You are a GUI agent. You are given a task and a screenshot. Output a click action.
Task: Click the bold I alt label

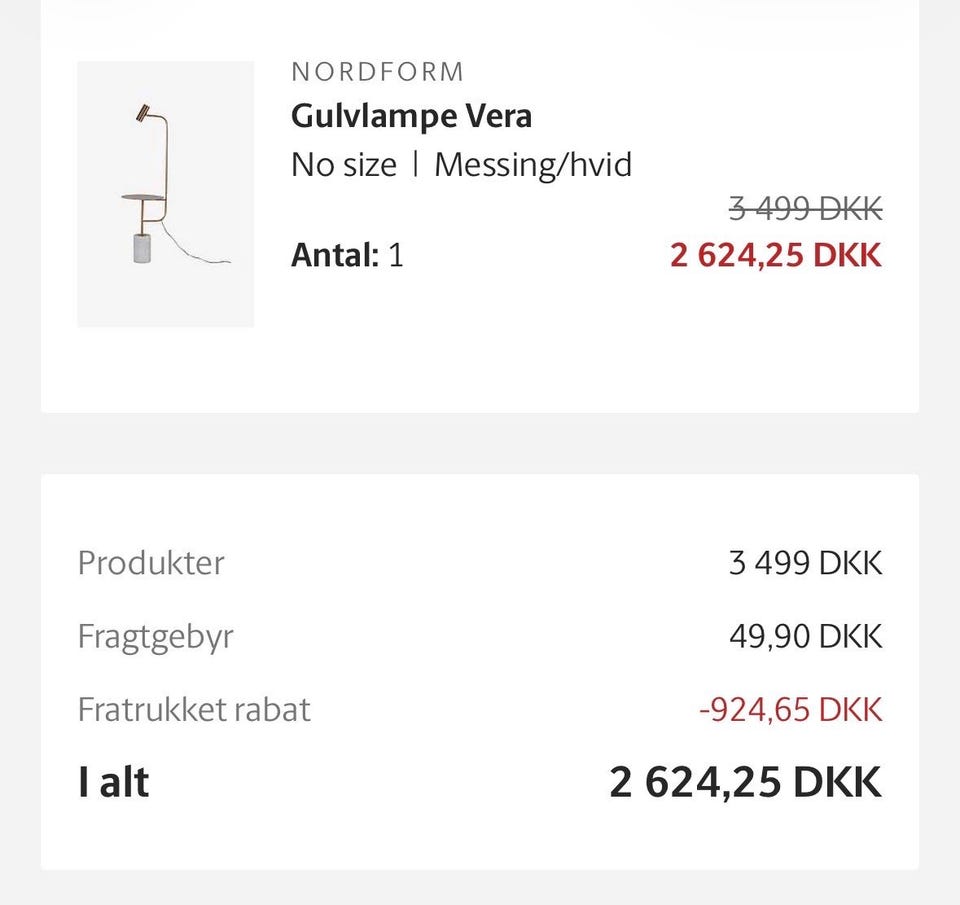point(113,782)
